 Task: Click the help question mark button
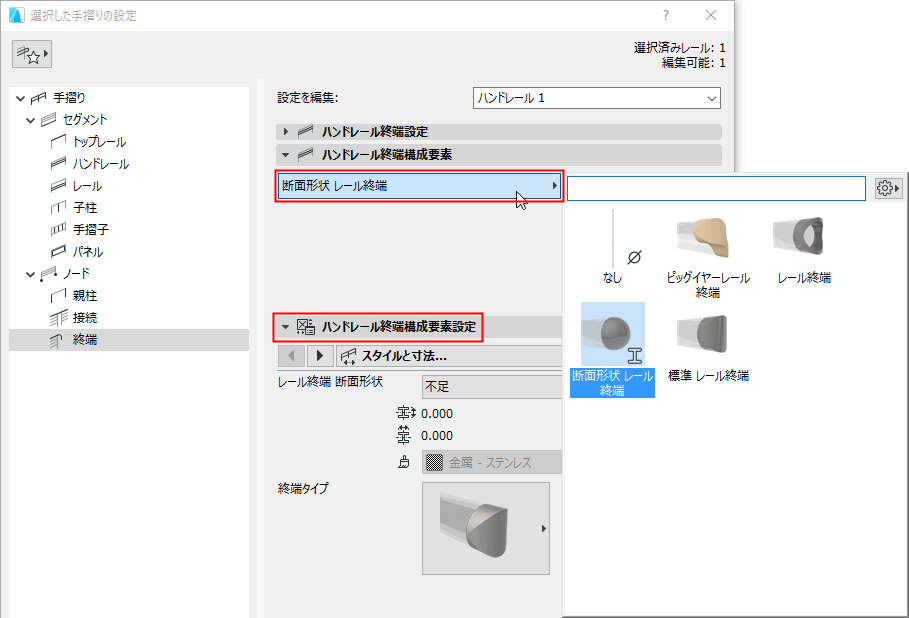666,15
